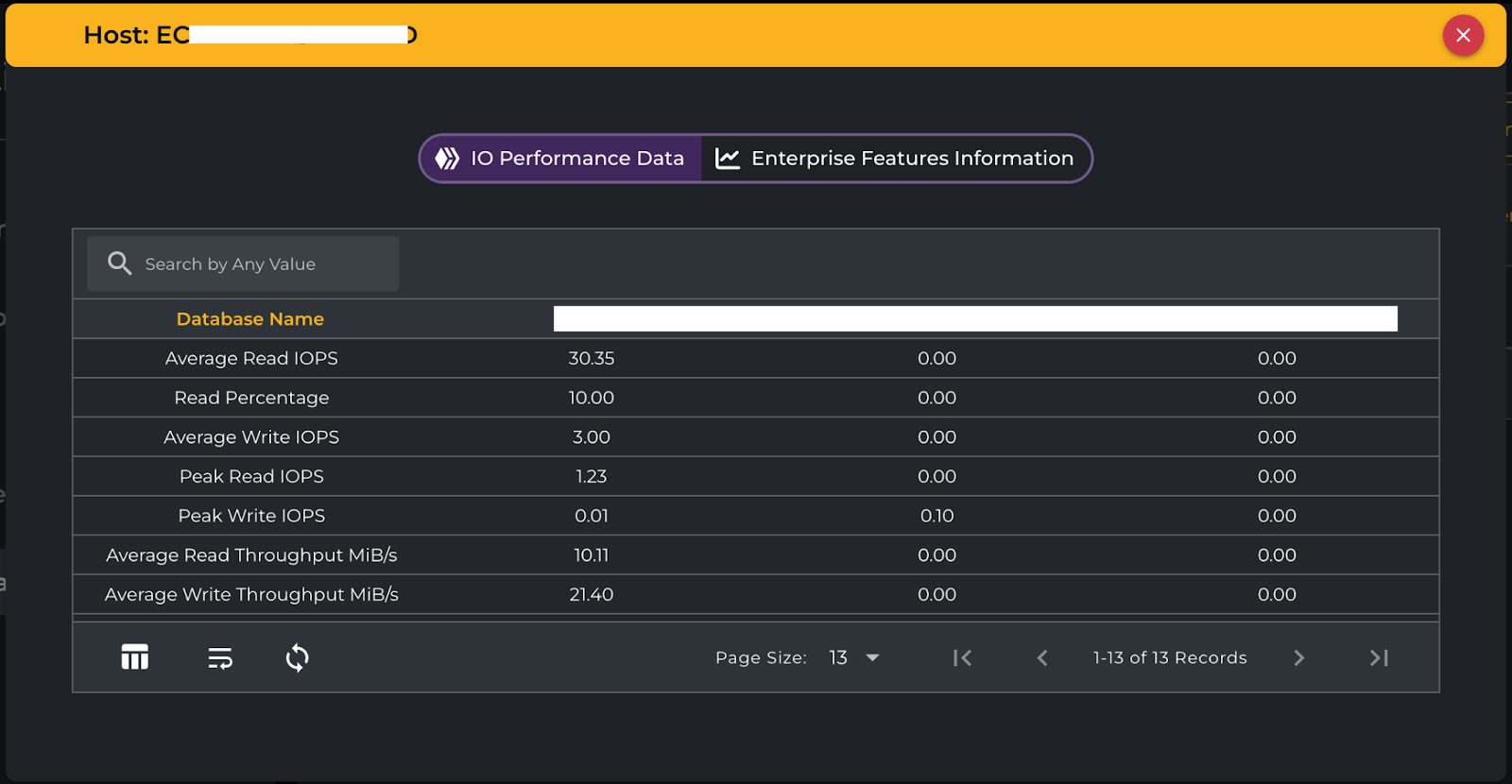Open Enterprise Features Information tab
The image size is (1512, 784).
click(x=895, y=159)
